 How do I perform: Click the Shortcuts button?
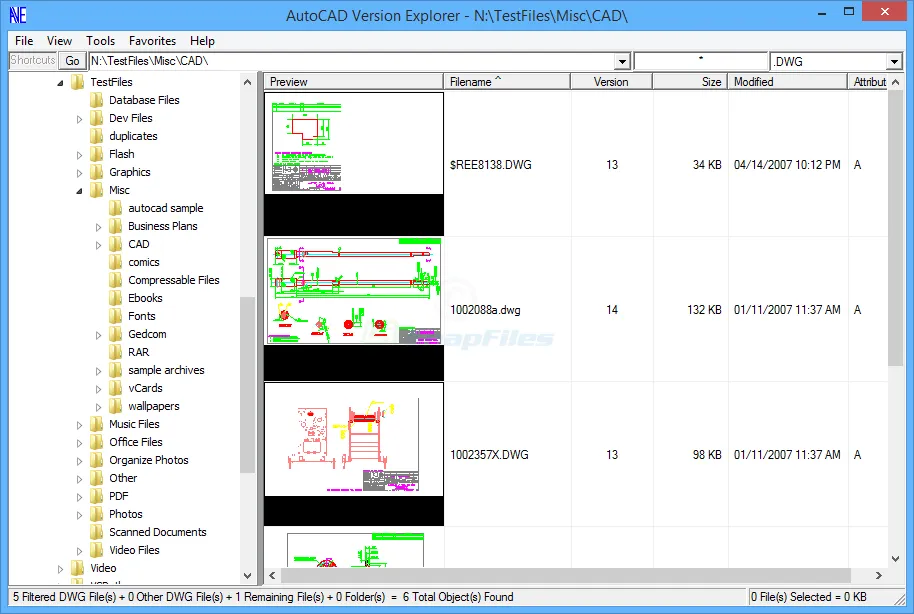coord(33,60)
